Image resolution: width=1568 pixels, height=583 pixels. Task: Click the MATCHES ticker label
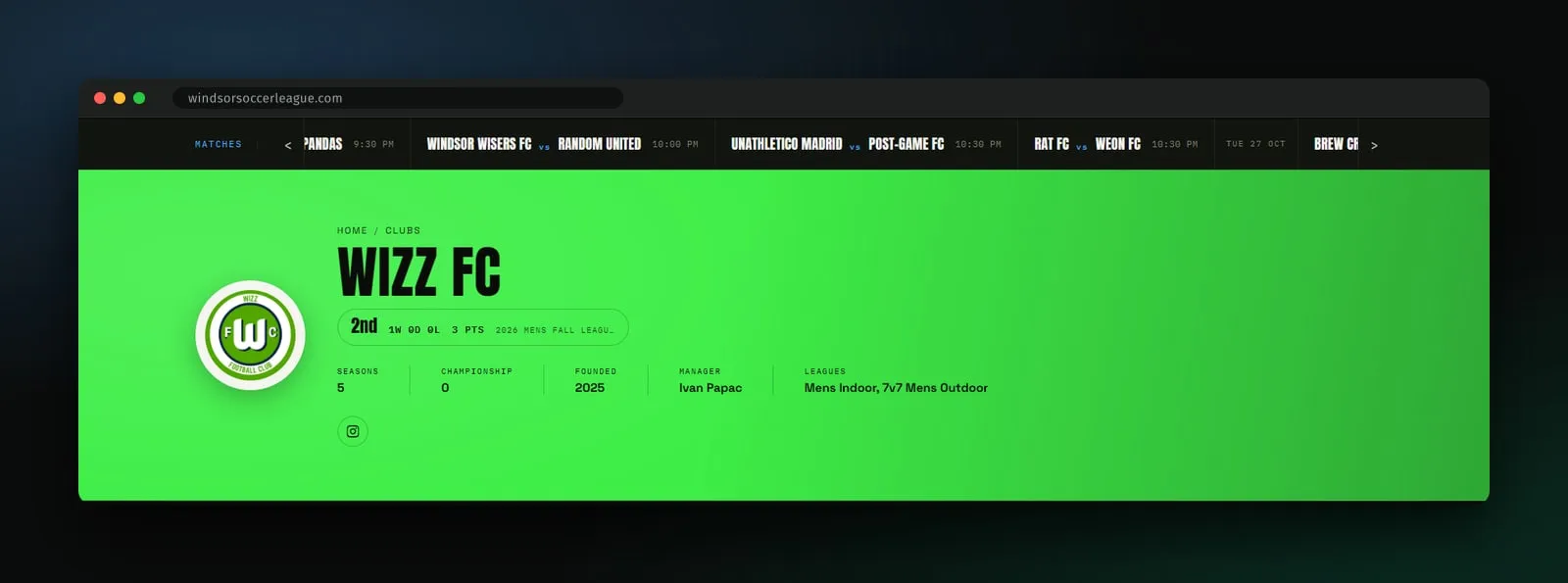pyautogui.click(x=219, y=144)
